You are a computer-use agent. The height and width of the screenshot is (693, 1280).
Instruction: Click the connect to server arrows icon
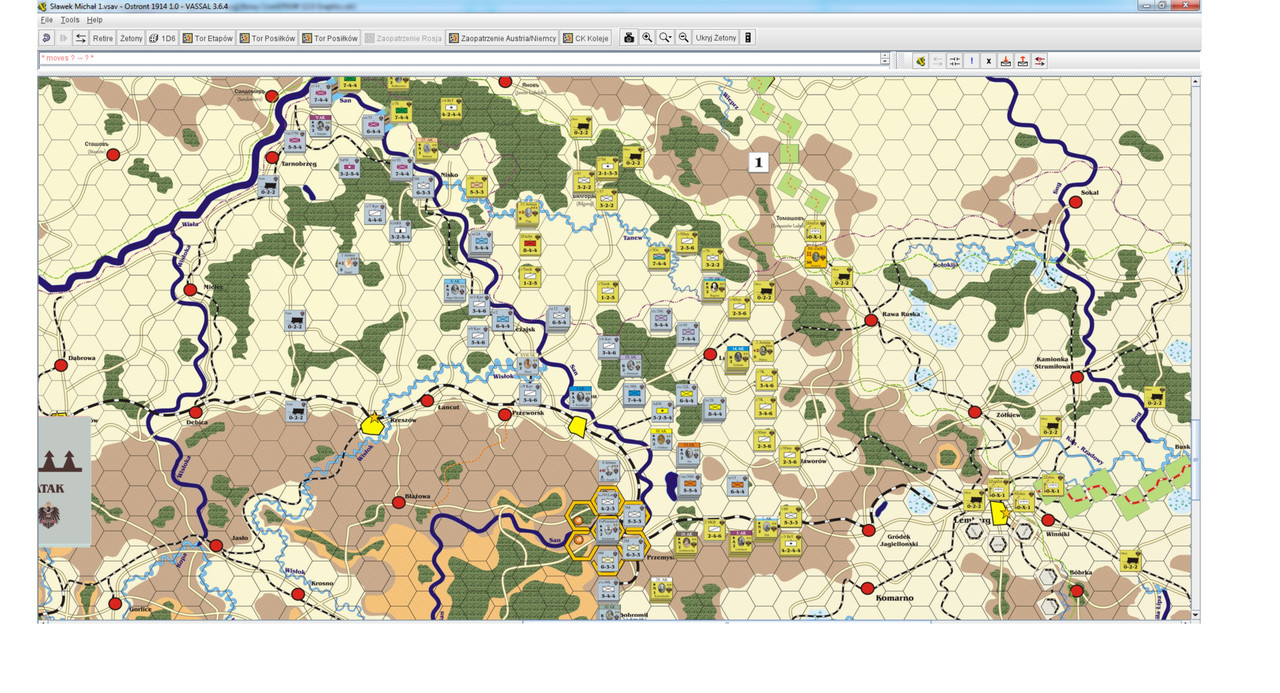point(81,38)
